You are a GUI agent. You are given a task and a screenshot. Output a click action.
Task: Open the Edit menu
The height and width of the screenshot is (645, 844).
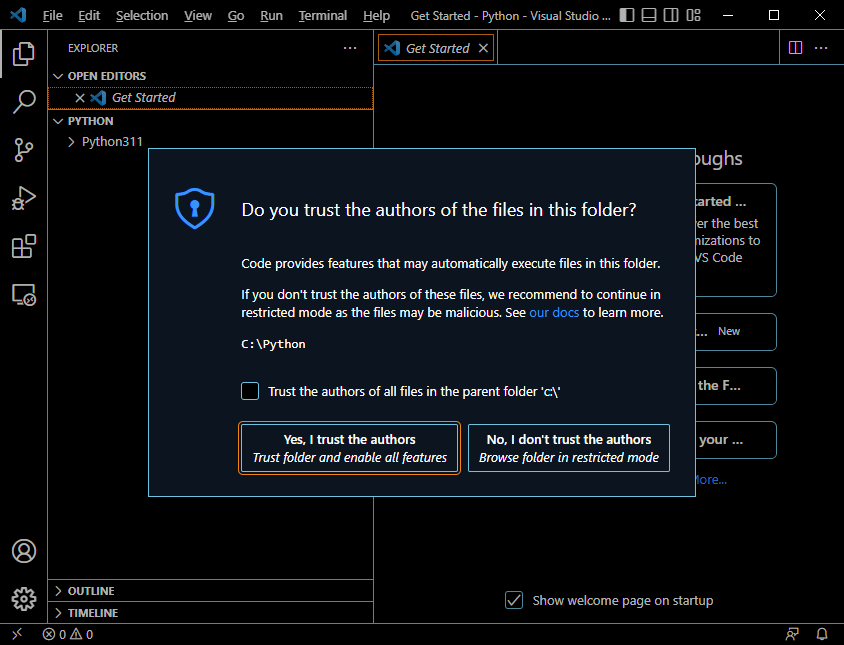click(x=89, y=16)
